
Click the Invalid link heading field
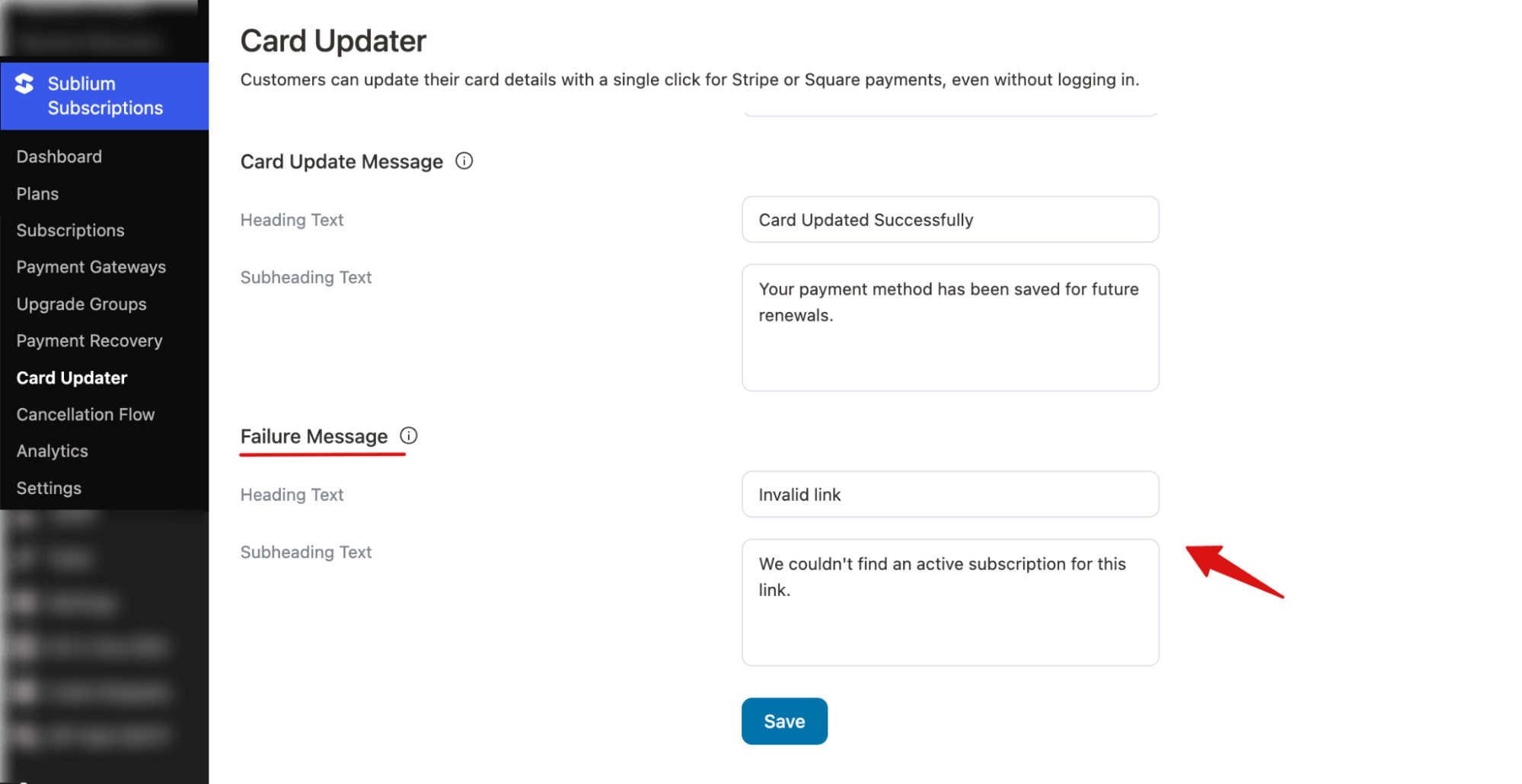point(949,494)
